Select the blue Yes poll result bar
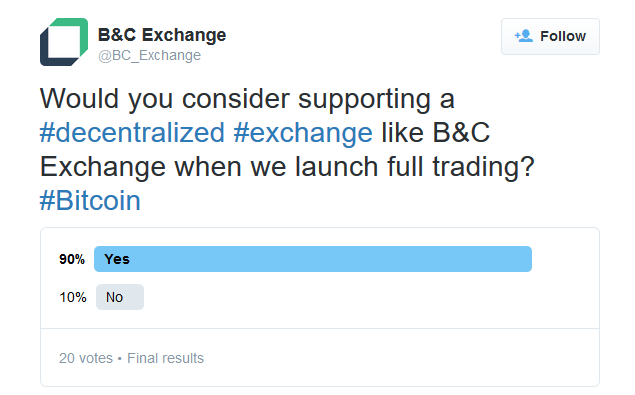This screenshot has height=395, width=635. pos(313,259)
